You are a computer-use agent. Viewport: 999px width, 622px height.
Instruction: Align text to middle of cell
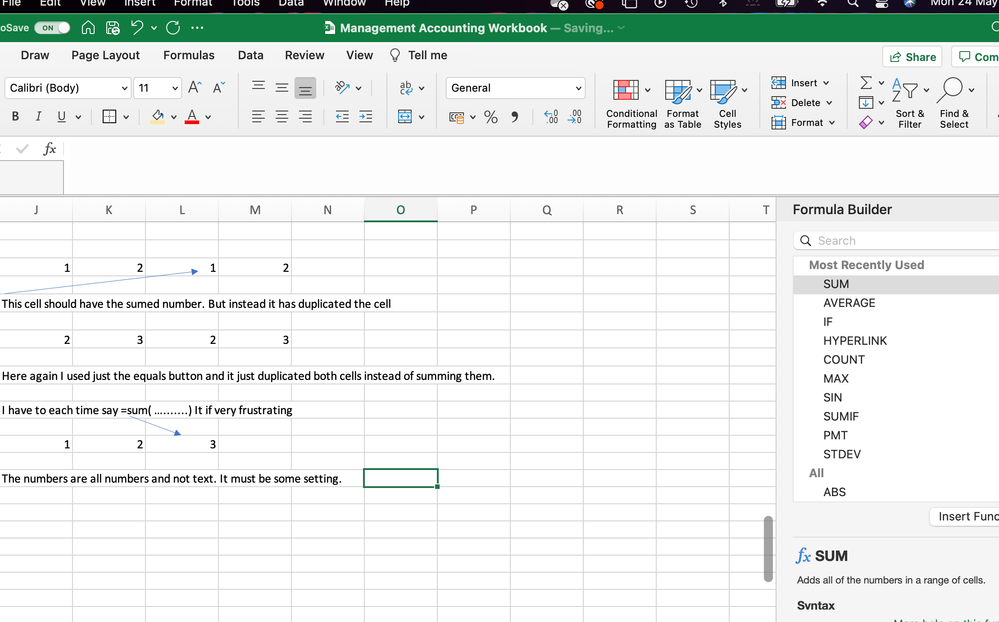[x=282, y=87]
